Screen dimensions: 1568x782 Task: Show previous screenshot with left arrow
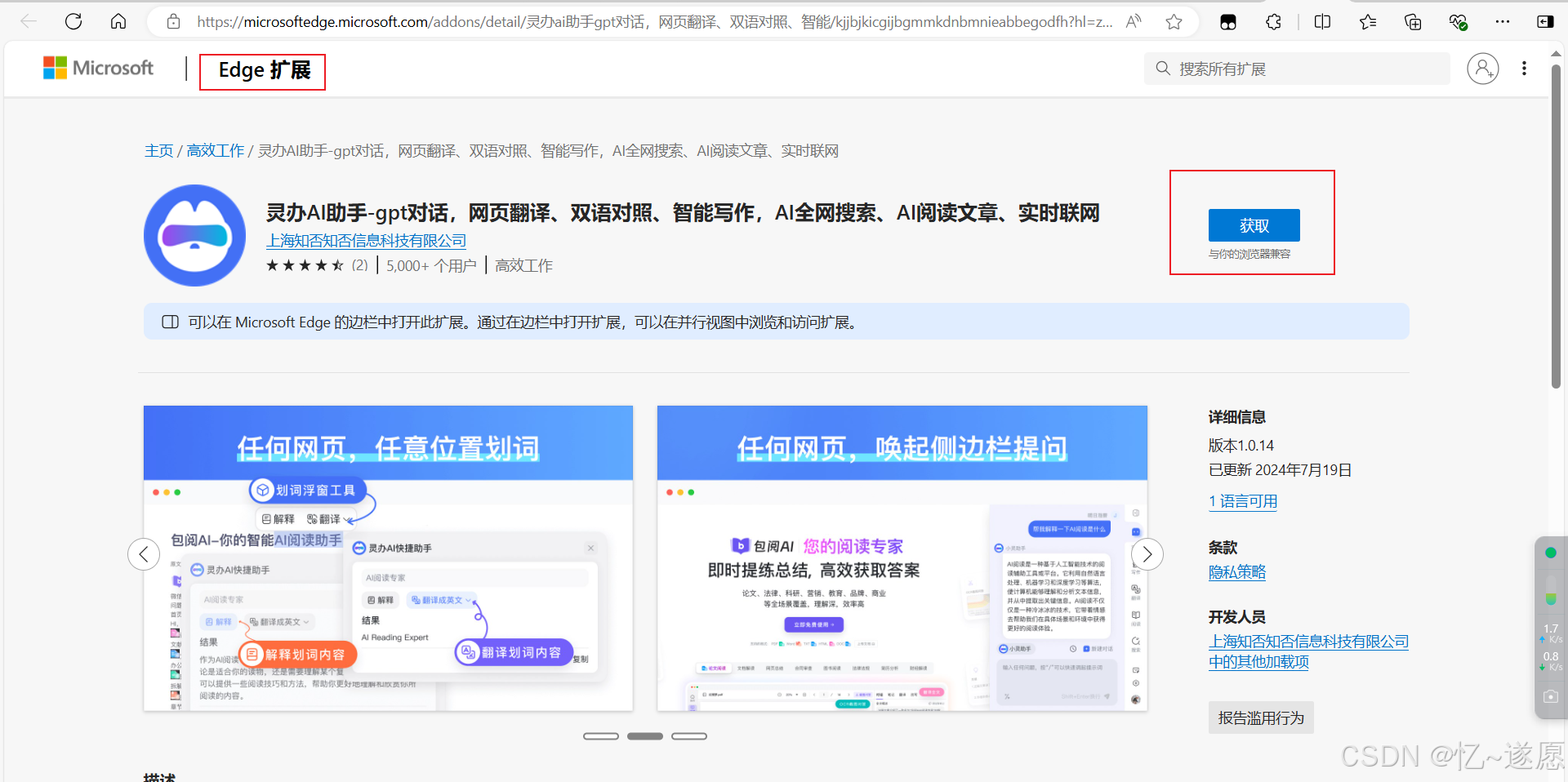click(x=144, y=554)
